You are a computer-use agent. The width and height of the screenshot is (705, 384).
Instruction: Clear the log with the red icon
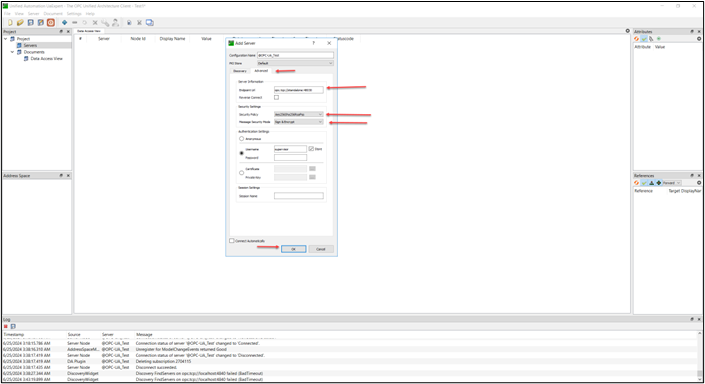click(x=6, y=326)
